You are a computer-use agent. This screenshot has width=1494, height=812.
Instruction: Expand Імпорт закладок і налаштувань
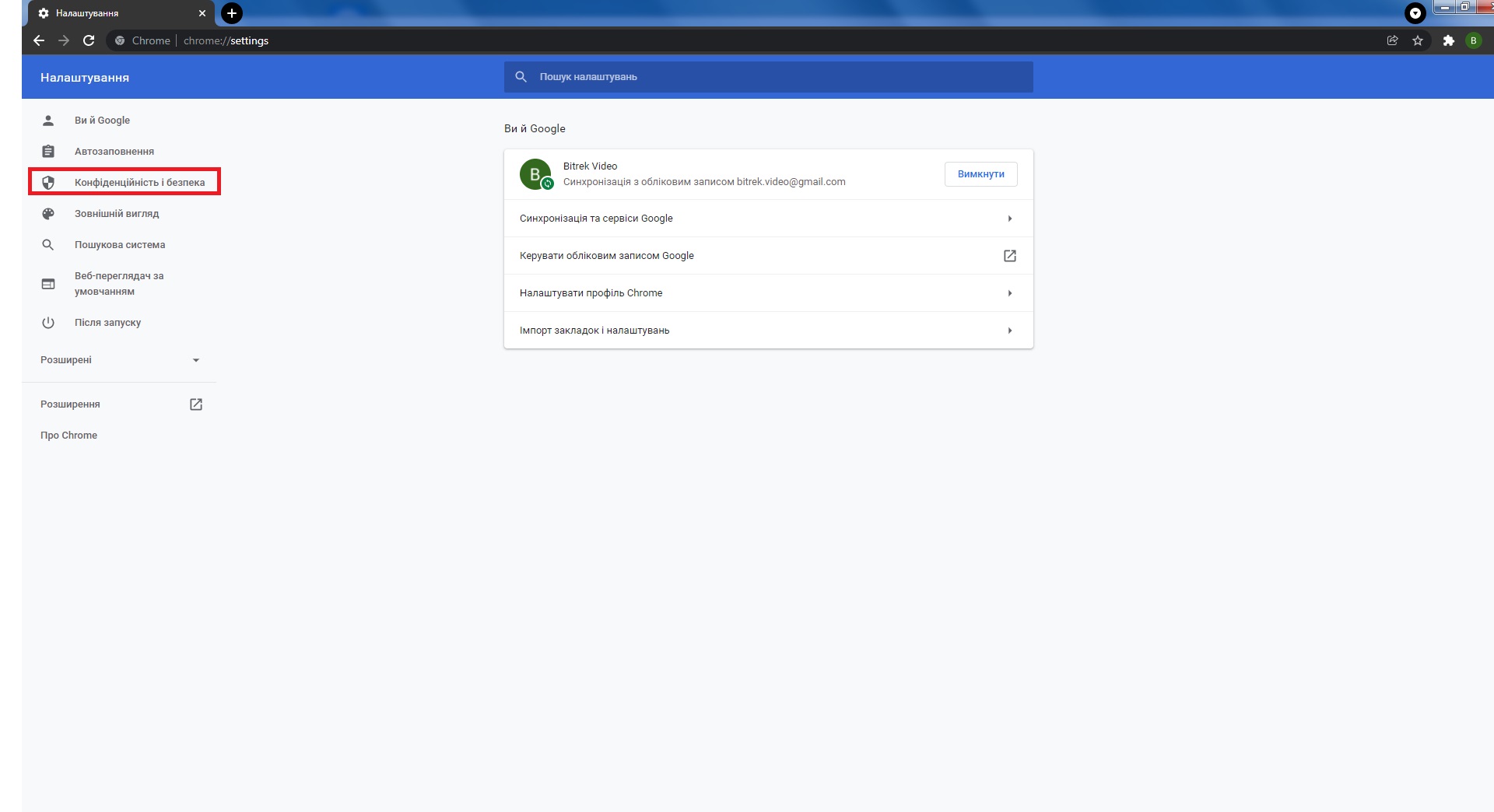click(x=767, y=331)
